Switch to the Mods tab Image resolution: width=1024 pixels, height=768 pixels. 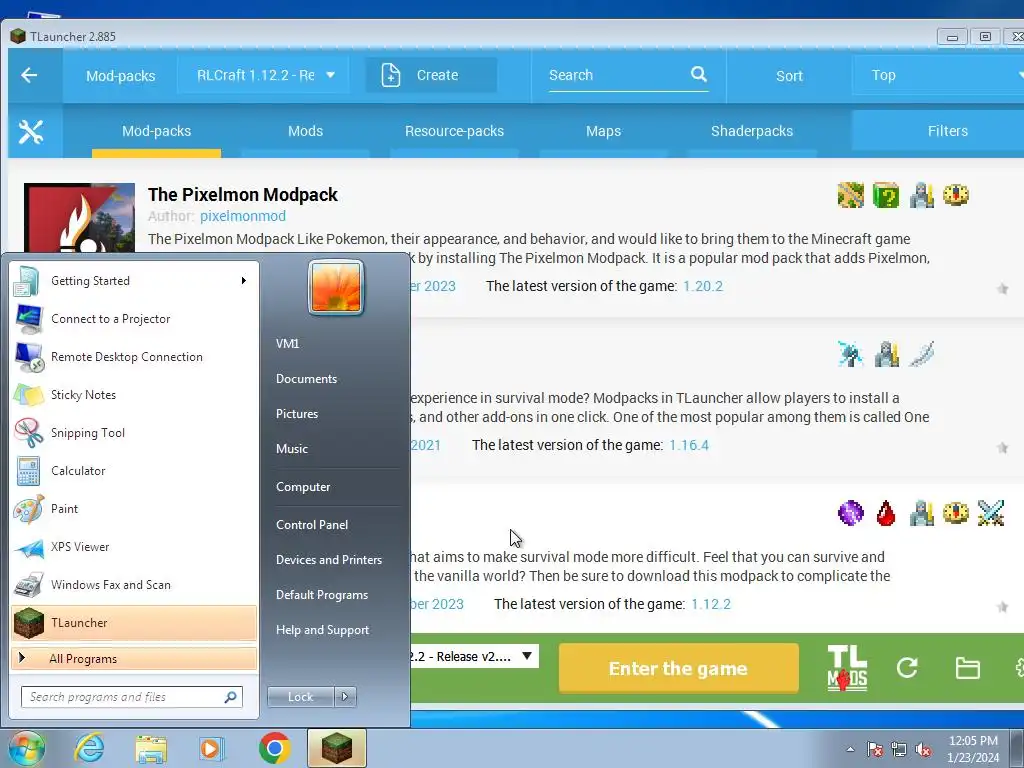[x=306, y=131]
